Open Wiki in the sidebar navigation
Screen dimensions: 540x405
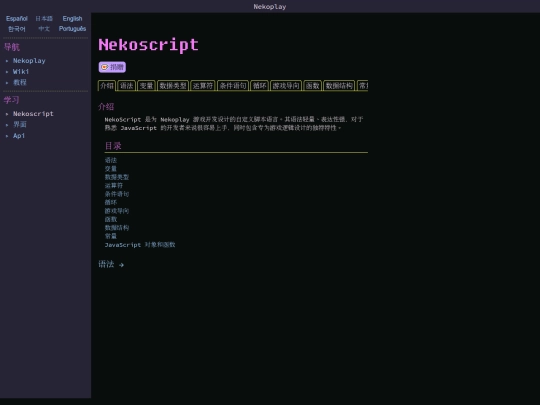(21, 72)
